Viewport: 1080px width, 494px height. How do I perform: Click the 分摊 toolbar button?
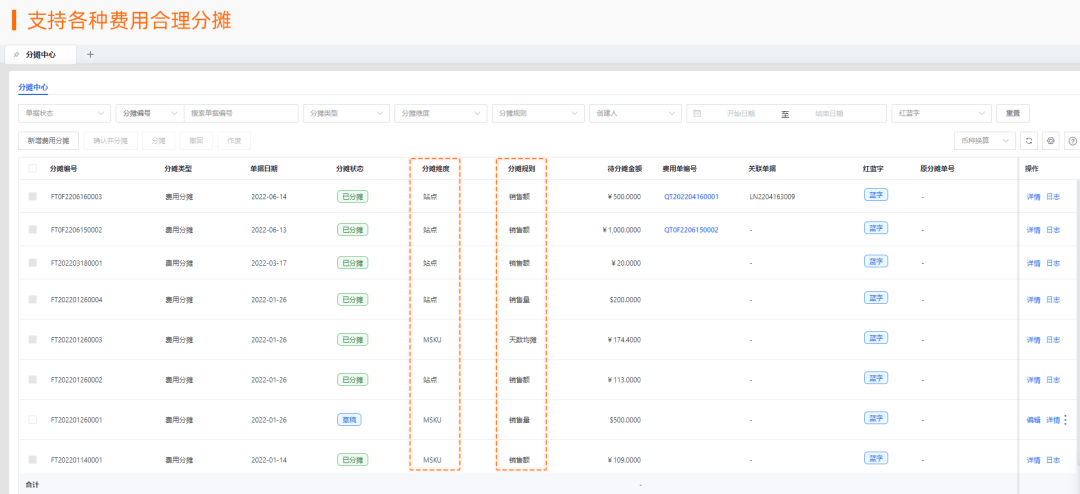point(158,141)
